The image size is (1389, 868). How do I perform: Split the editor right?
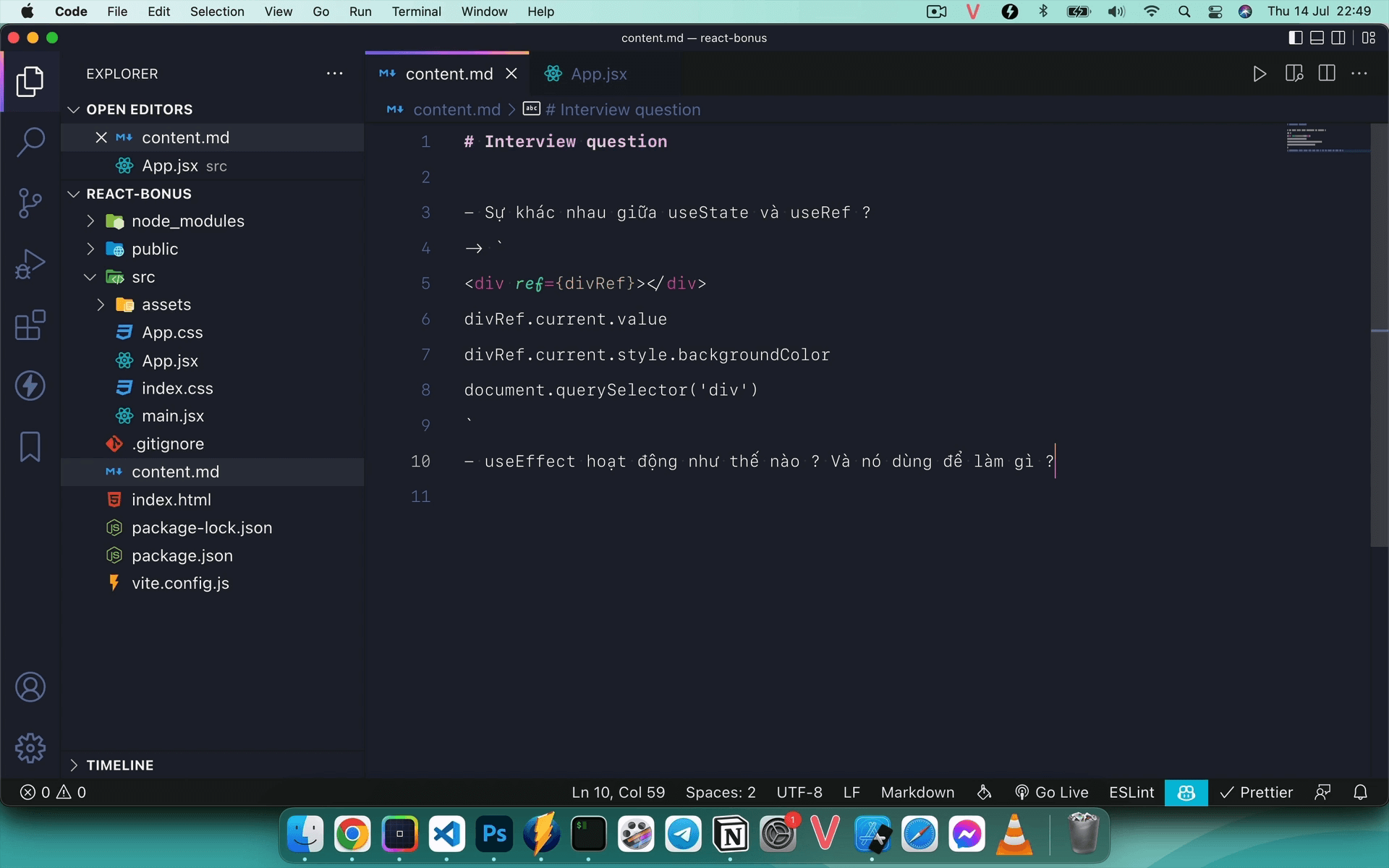(1327, 74)
